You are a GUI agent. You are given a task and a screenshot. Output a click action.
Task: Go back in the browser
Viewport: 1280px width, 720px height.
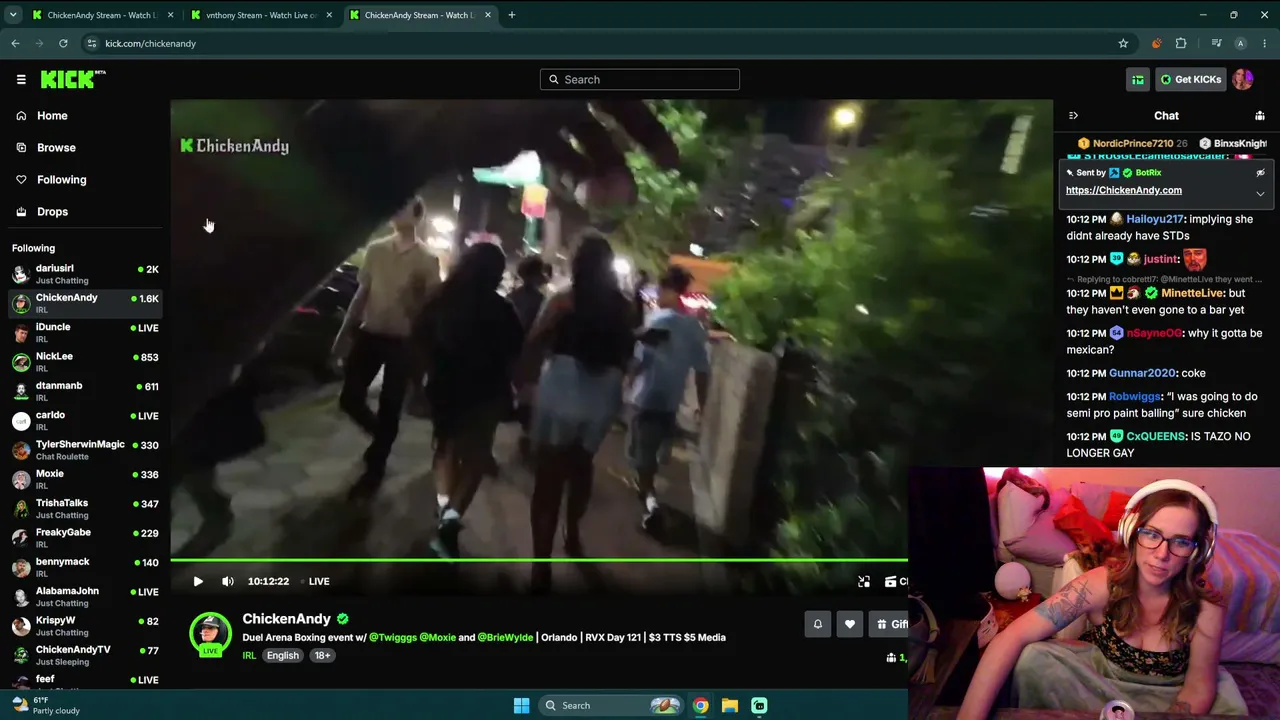tap(16, 43)
